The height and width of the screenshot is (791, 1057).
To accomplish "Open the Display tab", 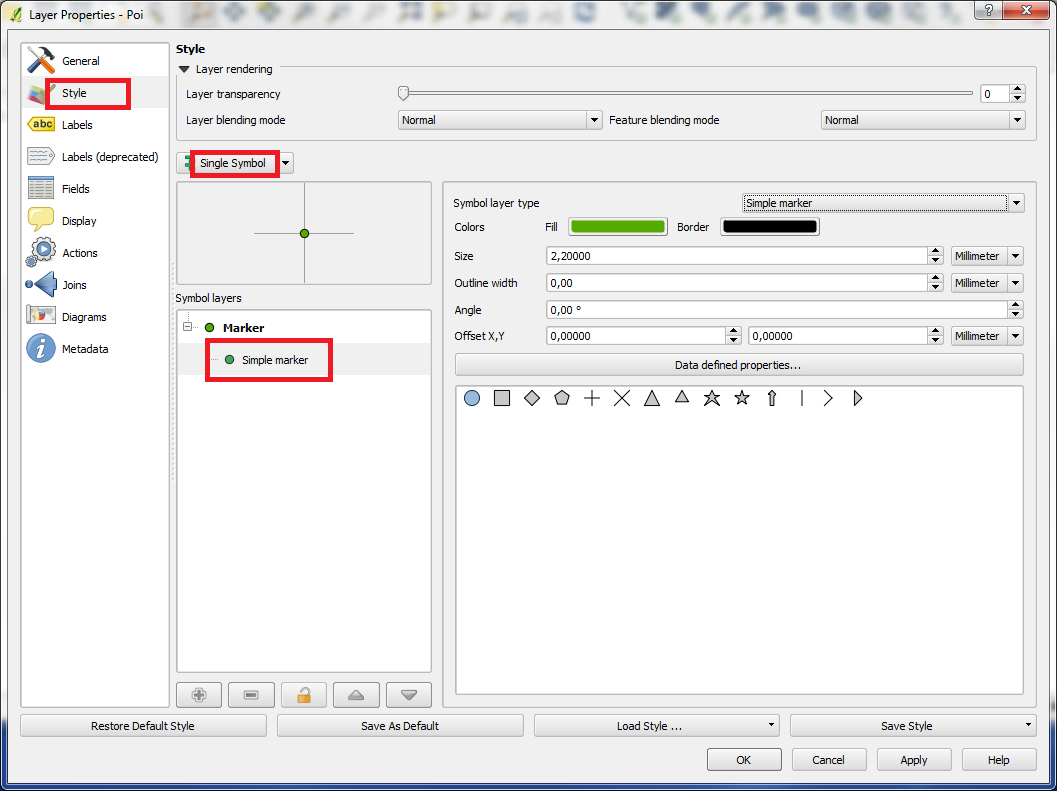I will click(94, 221).
